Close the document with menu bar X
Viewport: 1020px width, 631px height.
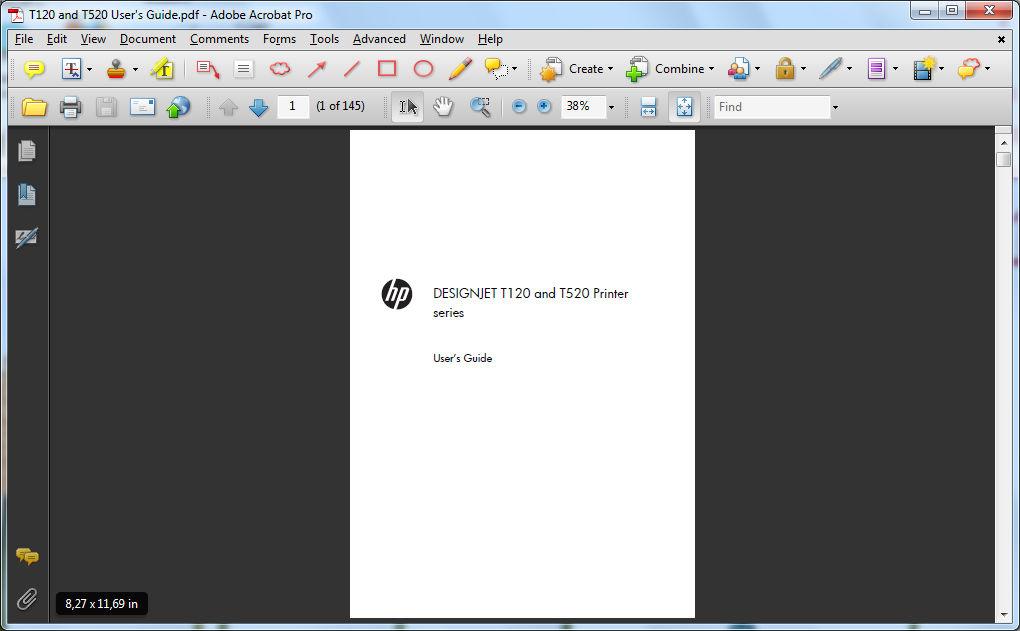(x=1001, y=40)
